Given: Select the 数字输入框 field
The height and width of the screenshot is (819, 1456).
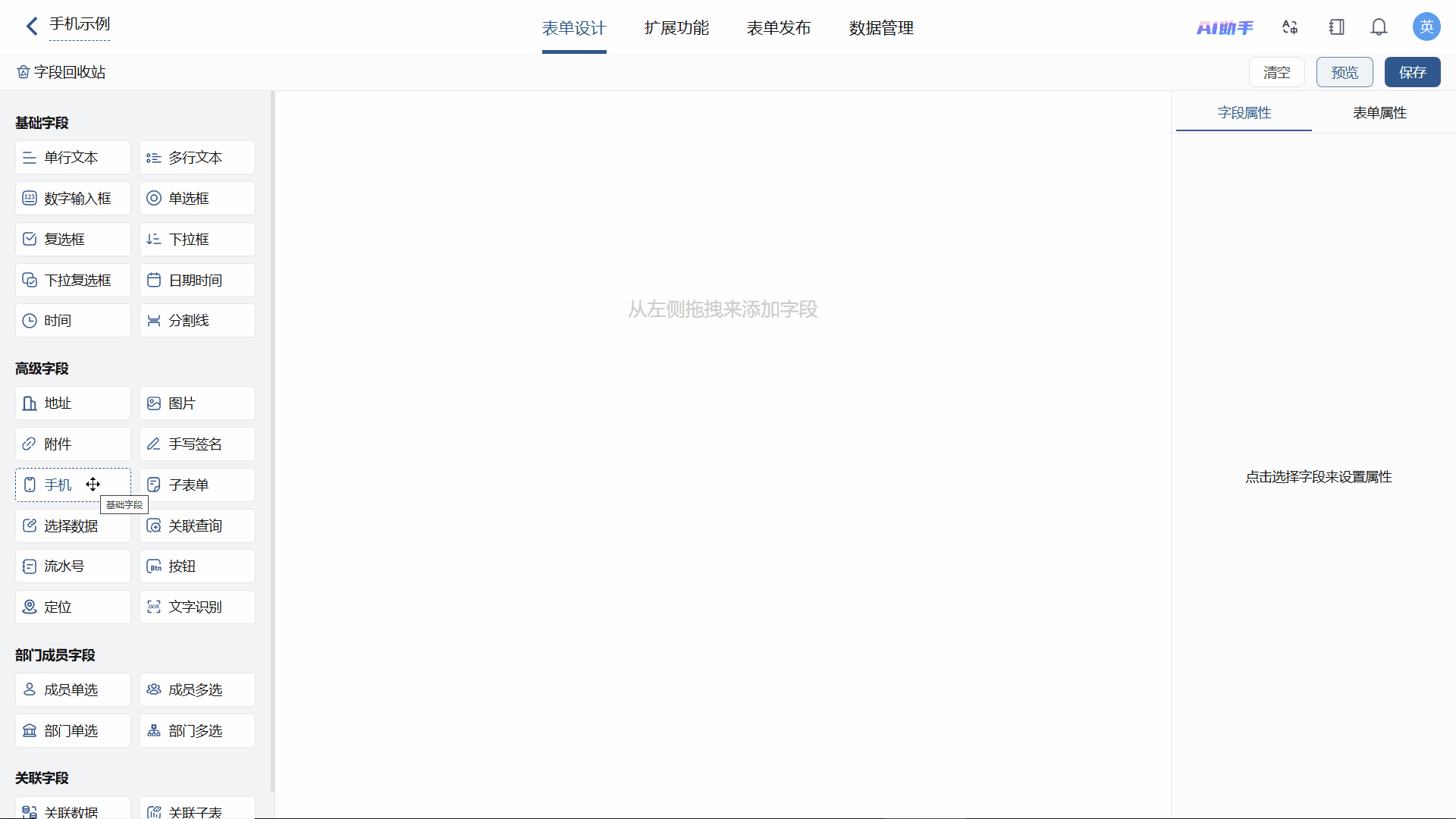Looking at the screenshot, I should click(x=73, y=199).
